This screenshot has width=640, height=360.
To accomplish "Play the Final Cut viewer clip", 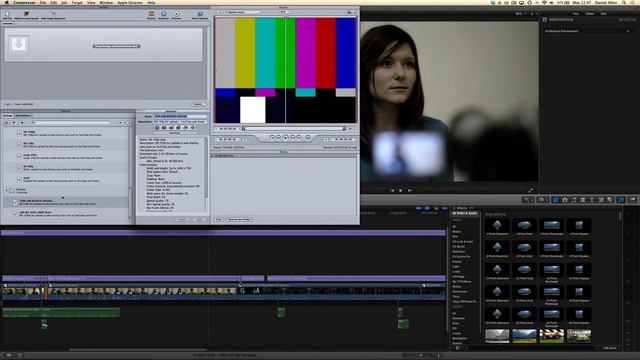I will (400, 190).
